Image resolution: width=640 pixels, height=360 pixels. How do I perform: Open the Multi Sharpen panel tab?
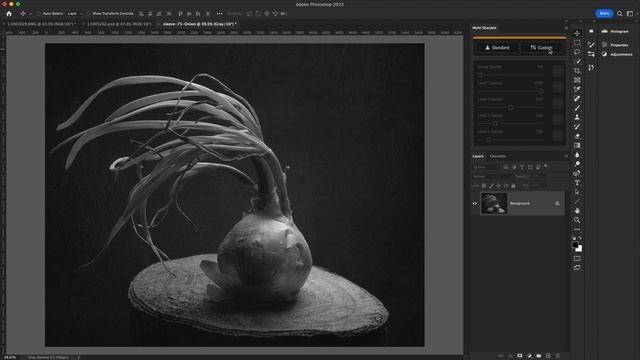[x=484, y=28]
